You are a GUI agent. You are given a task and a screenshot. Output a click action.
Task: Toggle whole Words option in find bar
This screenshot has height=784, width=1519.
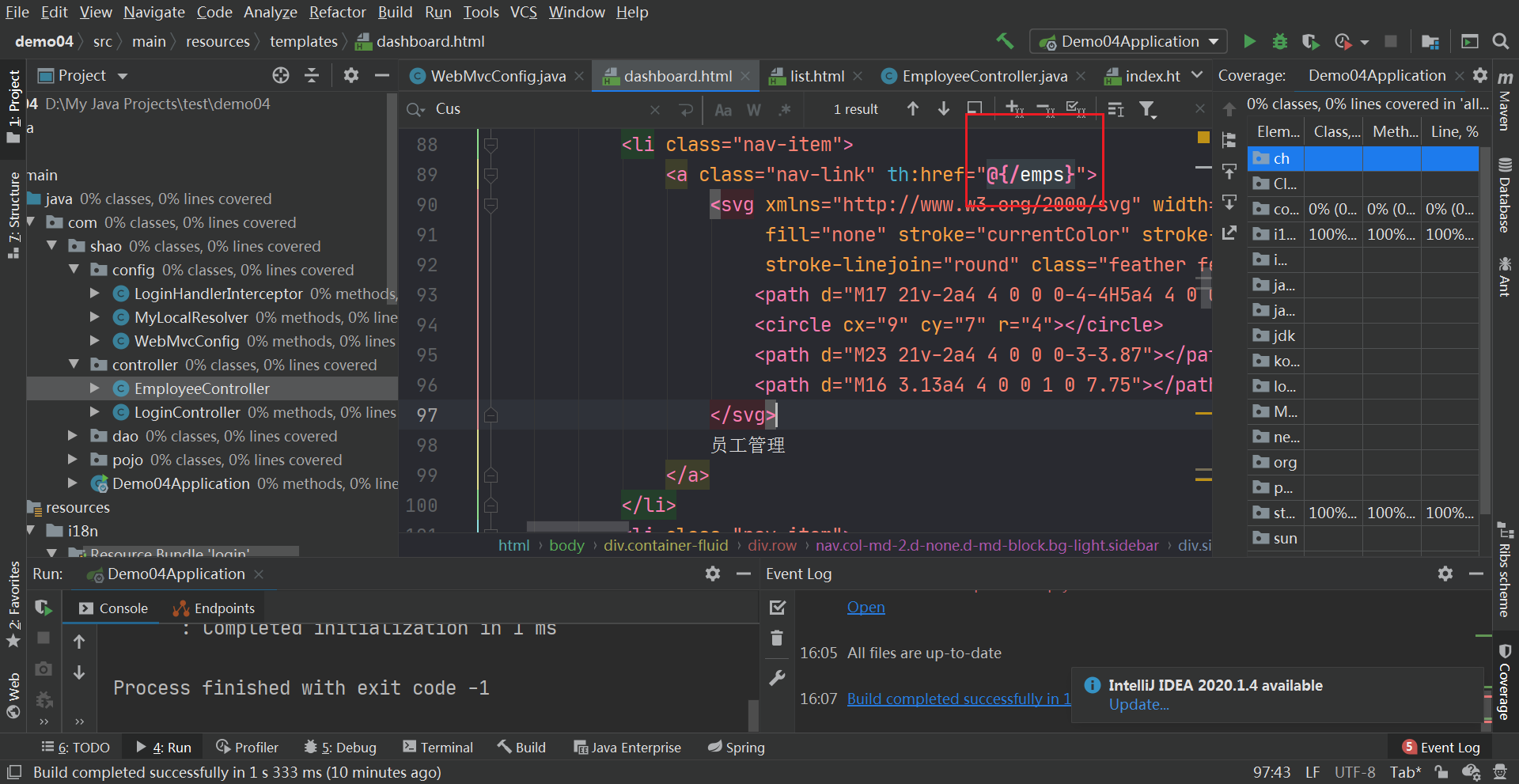pos(754,109)
